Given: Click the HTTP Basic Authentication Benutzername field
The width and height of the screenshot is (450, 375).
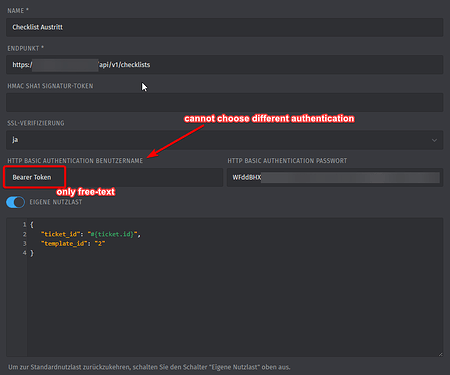Looking at the screenshot, I should (114, 177).
